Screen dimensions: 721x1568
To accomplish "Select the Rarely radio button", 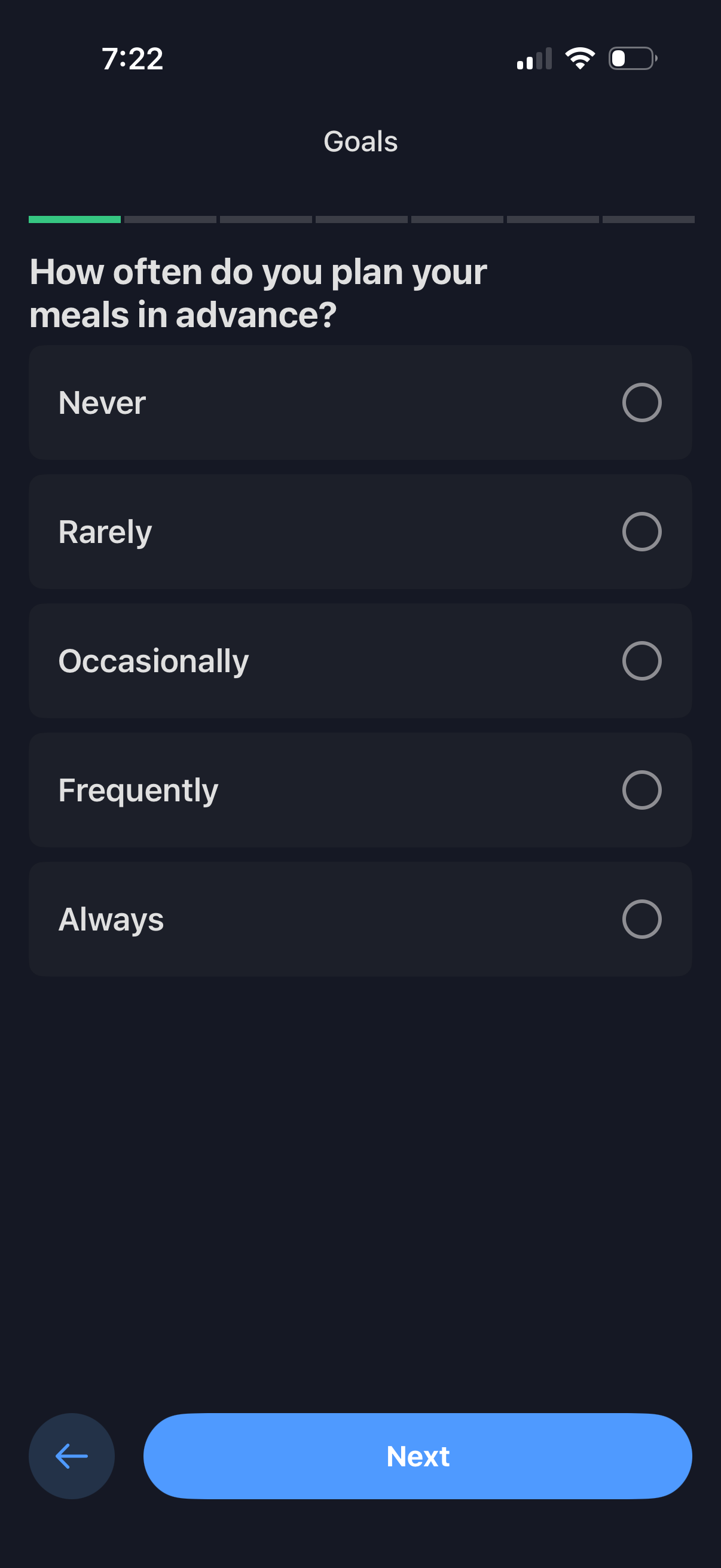I will (x=641, y=532).
